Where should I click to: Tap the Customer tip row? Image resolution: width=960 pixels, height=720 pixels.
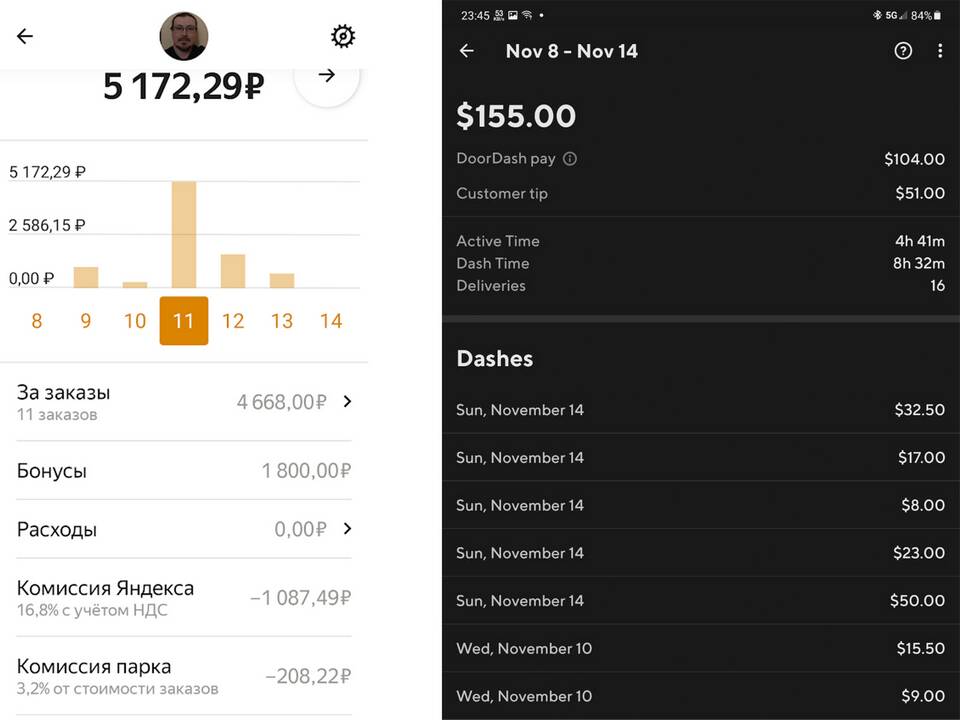click(x=700, y=193)
